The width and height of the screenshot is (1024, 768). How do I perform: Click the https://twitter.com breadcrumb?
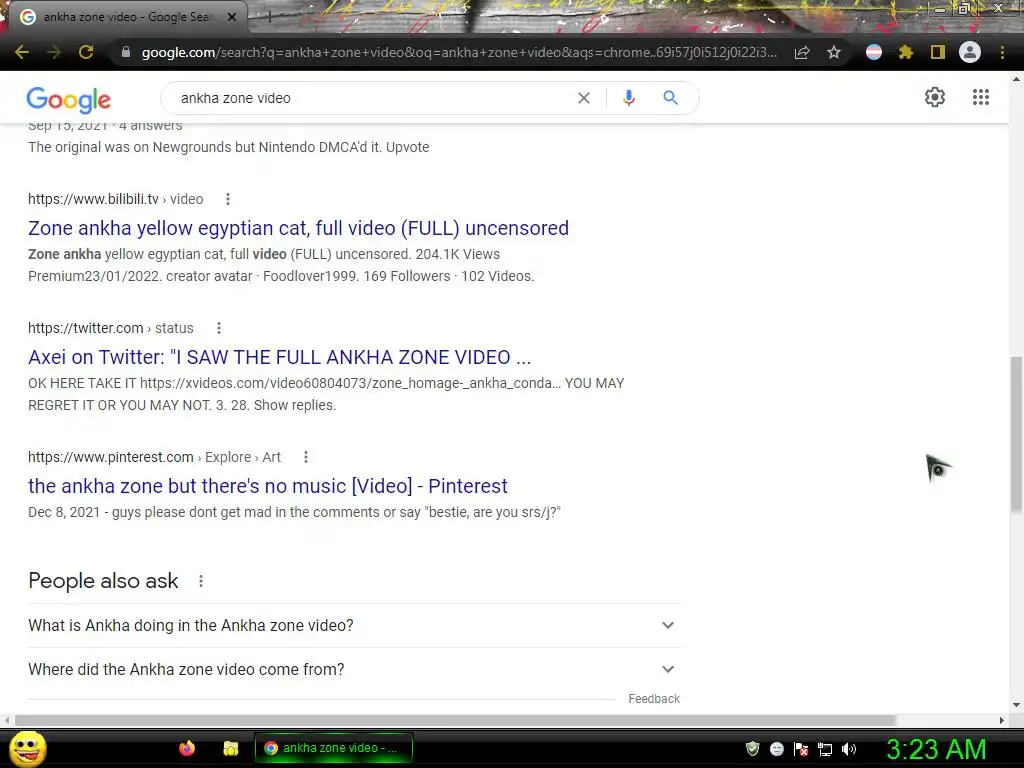point(110,328)
